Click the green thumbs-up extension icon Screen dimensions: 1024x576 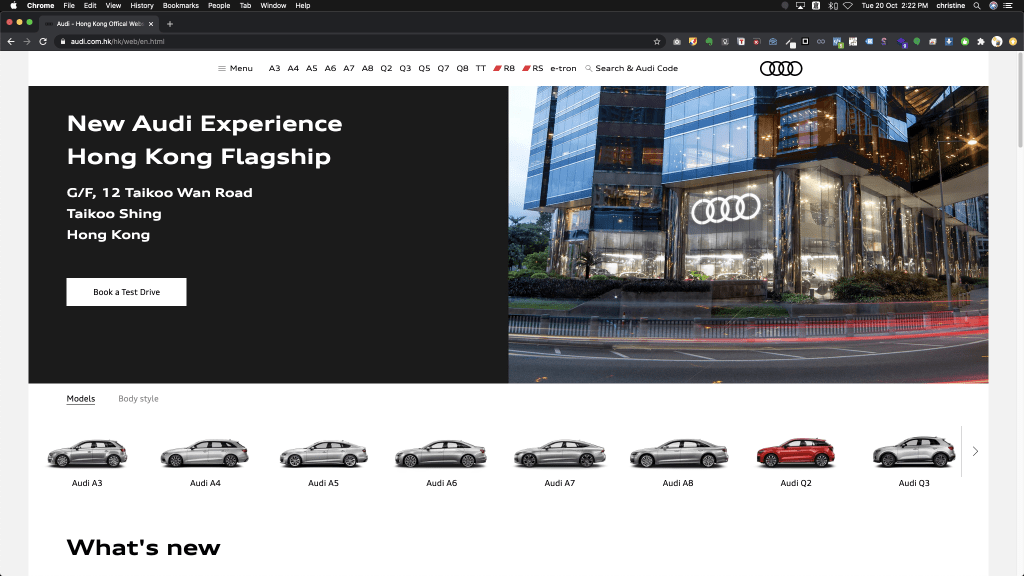point(965,41)
